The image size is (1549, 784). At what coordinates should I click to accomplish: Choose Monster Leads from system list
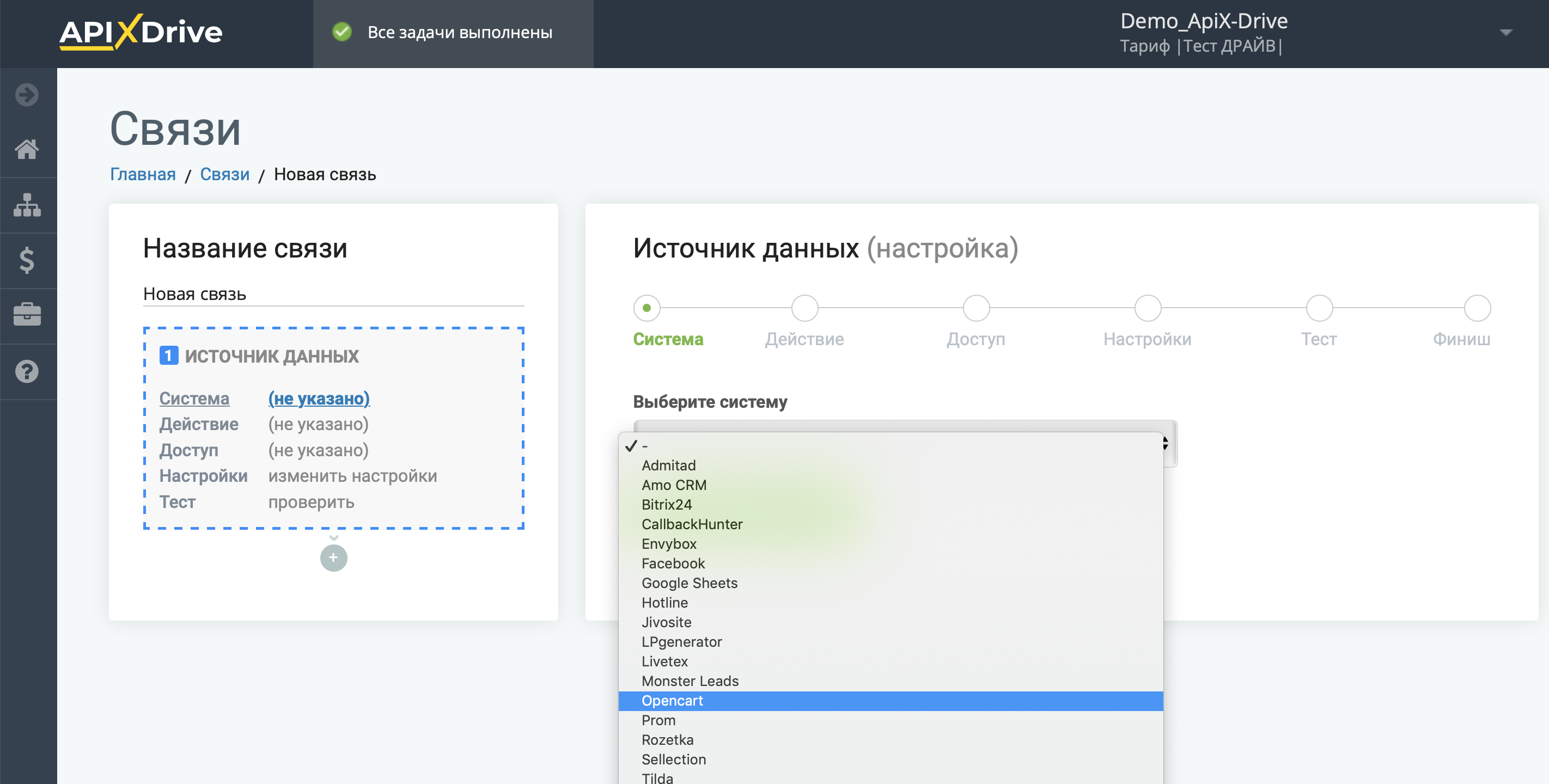tap(891, 681)
